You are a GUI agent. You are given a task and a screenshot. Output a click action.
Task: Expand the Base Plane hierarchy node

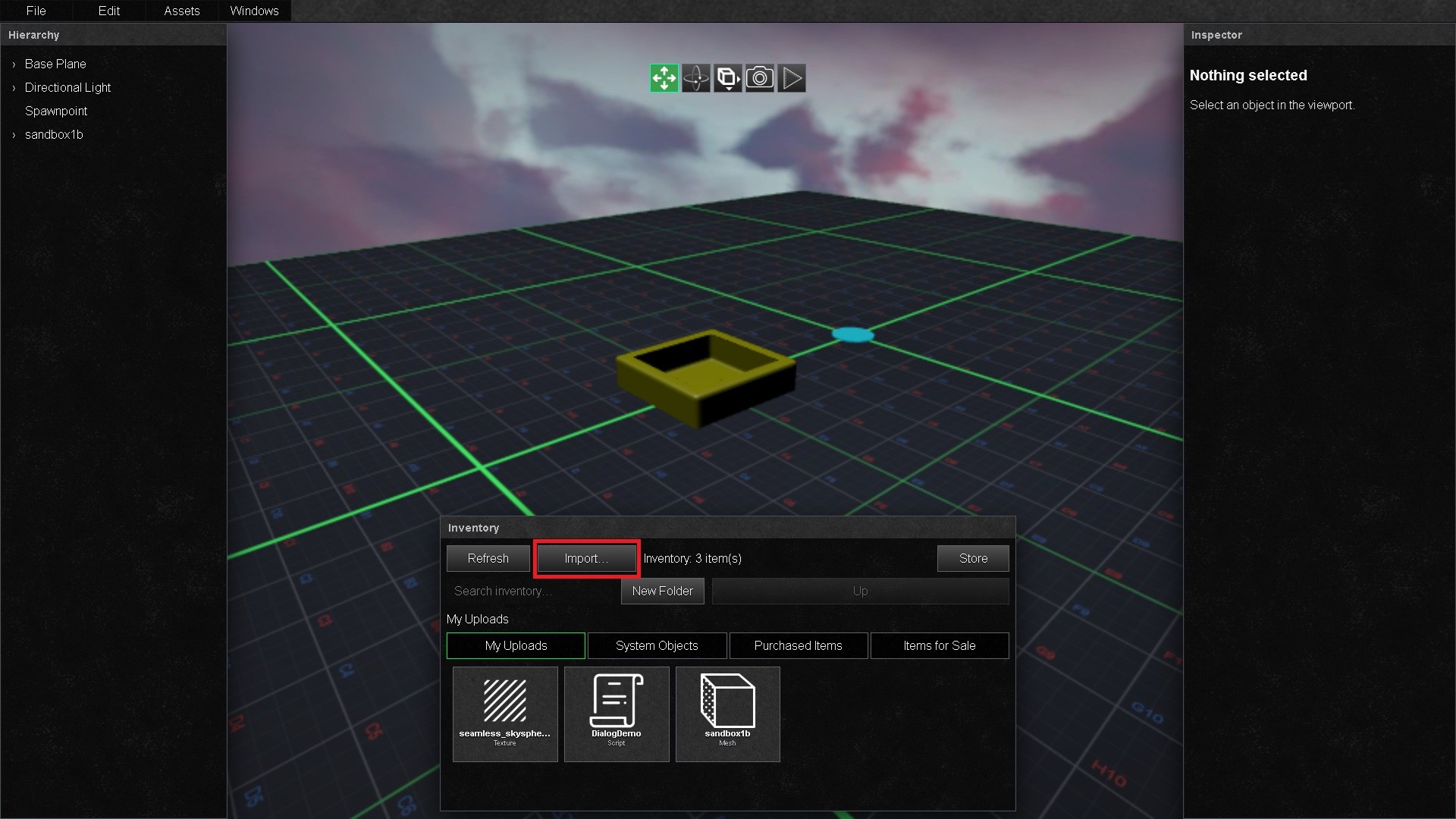click(14, 64)
